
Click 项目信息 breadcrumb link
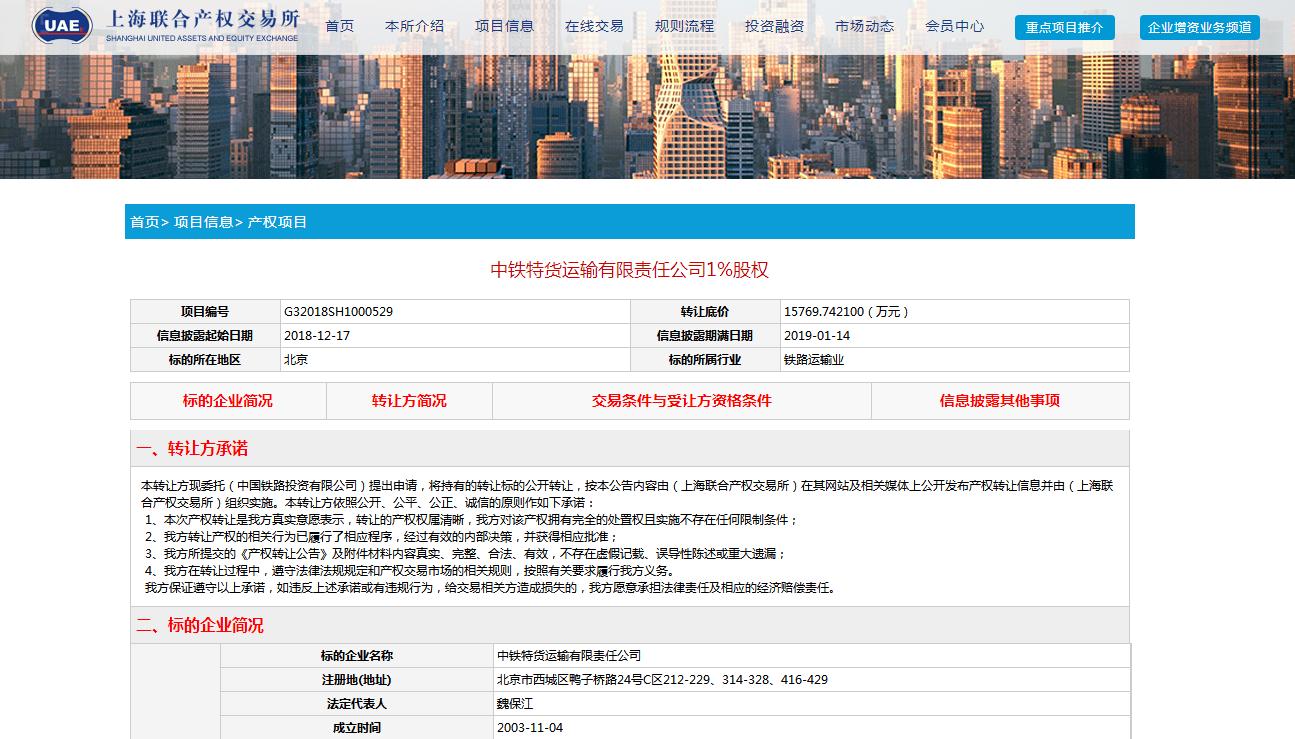click(x=203, y=222)
